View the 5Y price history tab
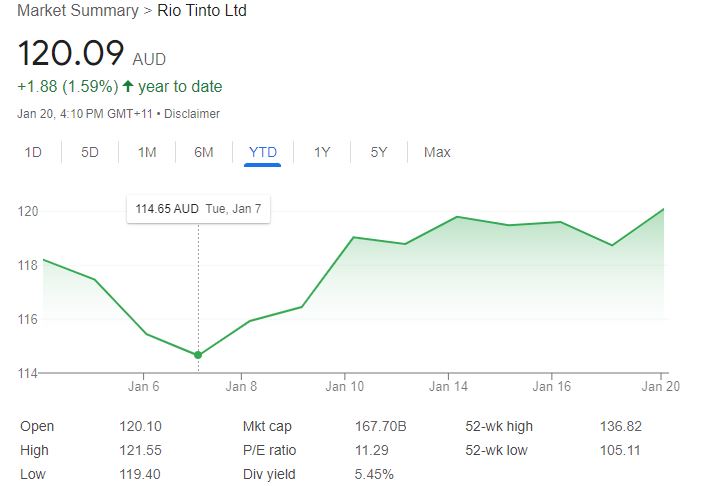This screenshot has height=486, width=713. click(379, 152)
